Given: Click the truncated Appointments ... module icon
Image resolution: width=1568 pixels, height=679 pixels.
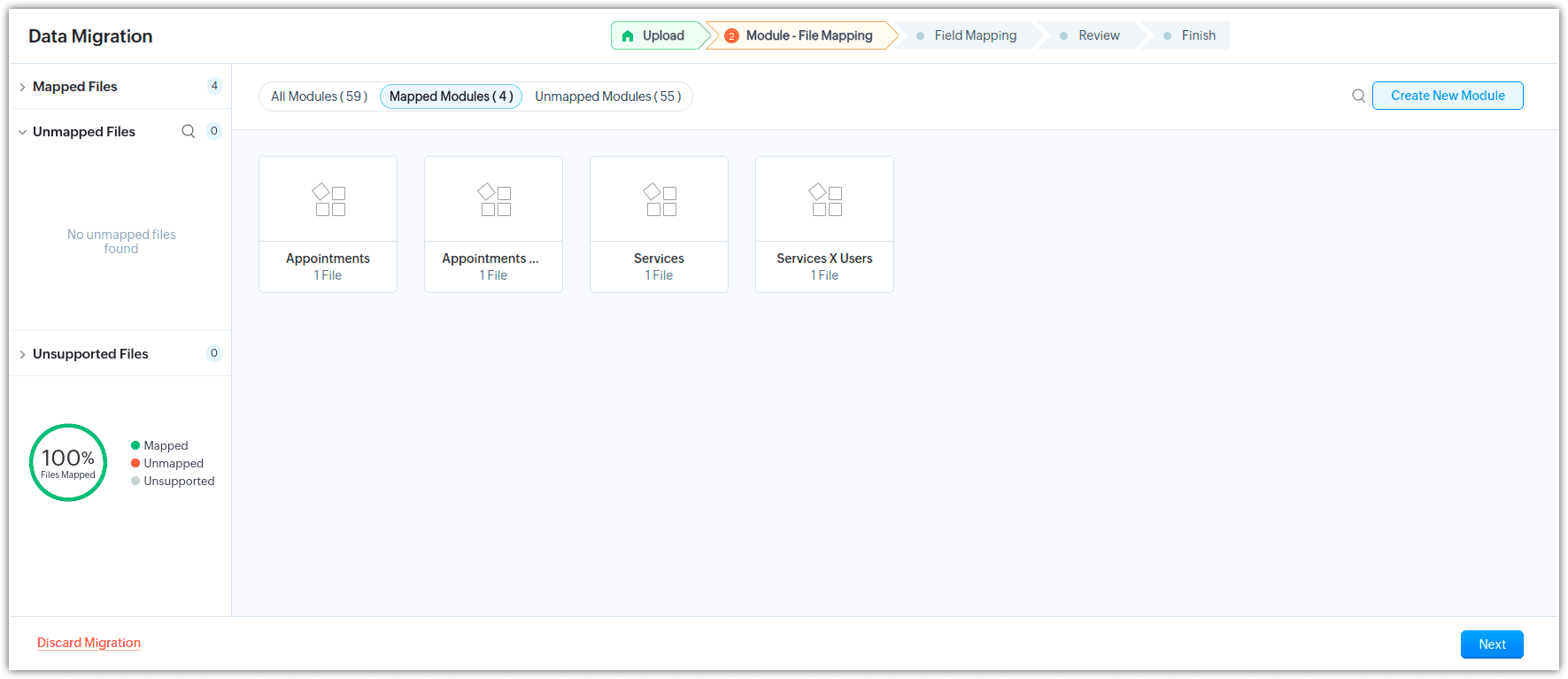Looking at the screenshot, I should [493, 200].
